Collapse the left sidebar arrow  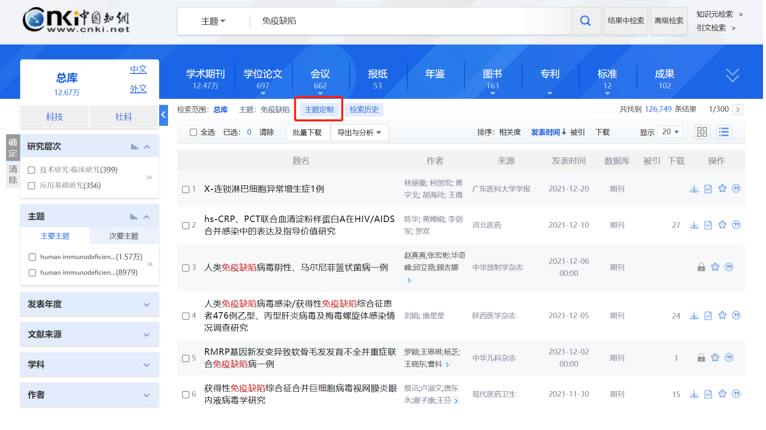pos(164,115)
